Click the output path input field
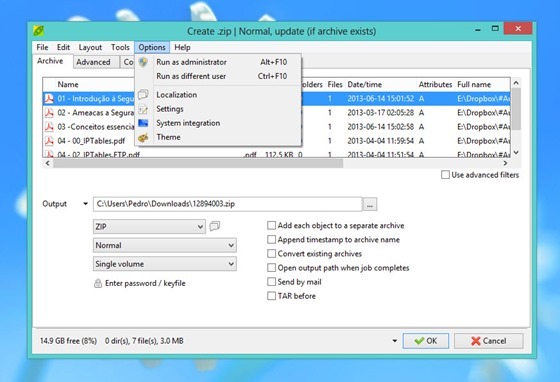Viewport: 560px width, 382px height. [228, 204]
